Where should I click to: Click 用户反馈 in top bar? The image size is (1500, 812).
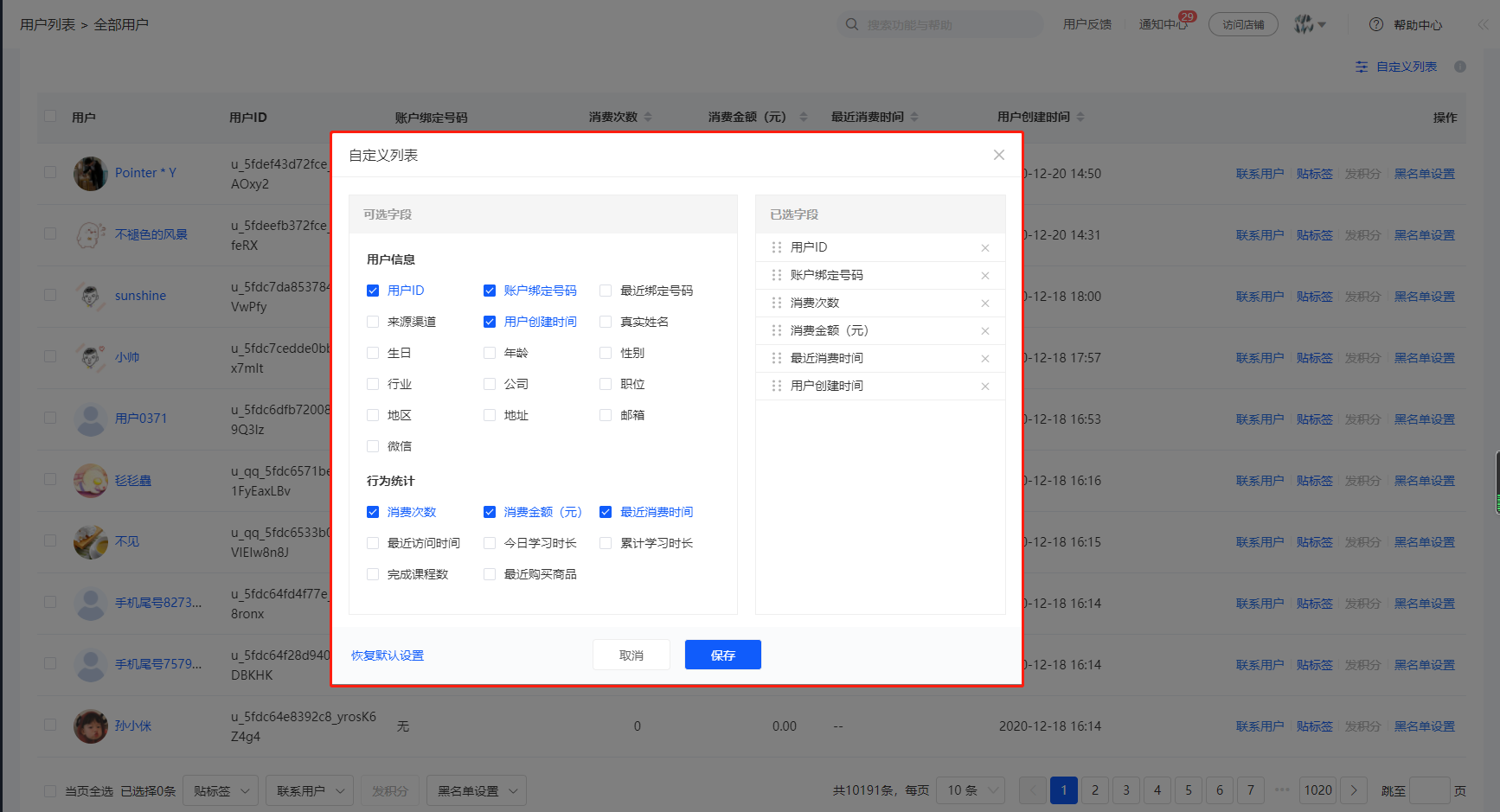click(1087, 24)
